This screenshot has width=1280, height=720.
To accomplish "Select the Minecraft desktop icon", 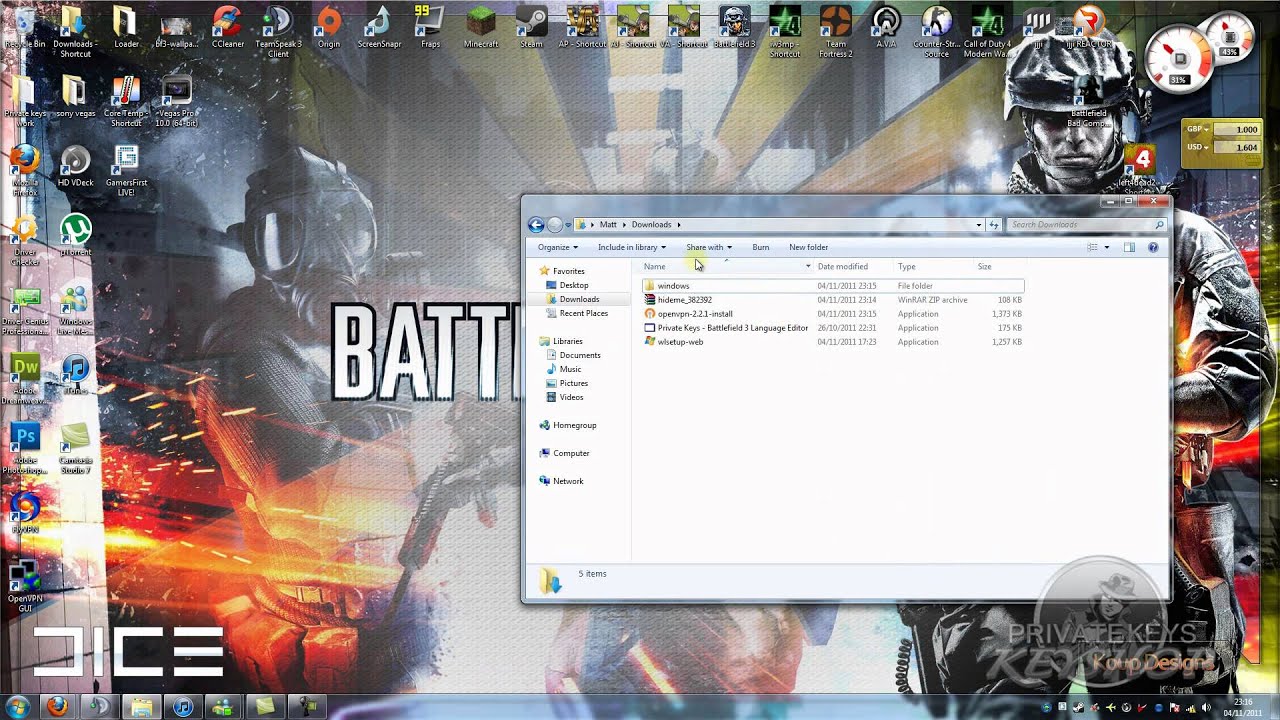I will coord(481,27).
